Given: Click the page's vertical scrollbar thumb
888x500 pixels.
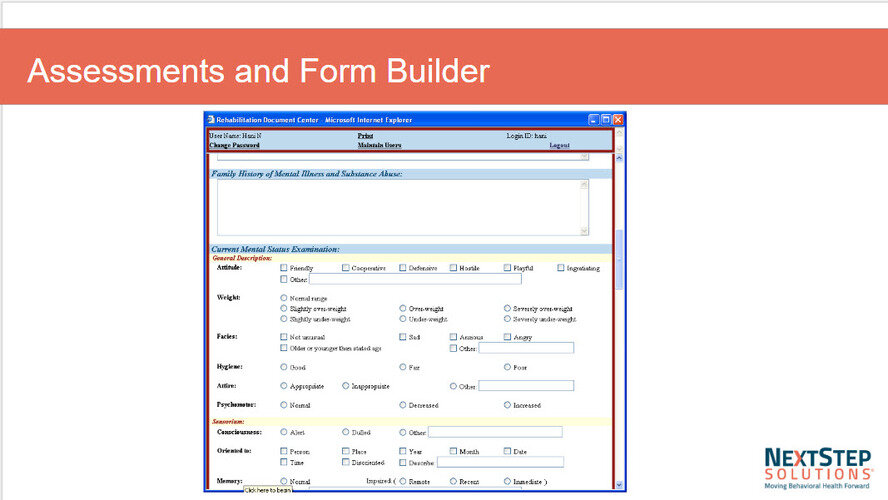Looking at the screenshot, I should (x=619, y=260).
